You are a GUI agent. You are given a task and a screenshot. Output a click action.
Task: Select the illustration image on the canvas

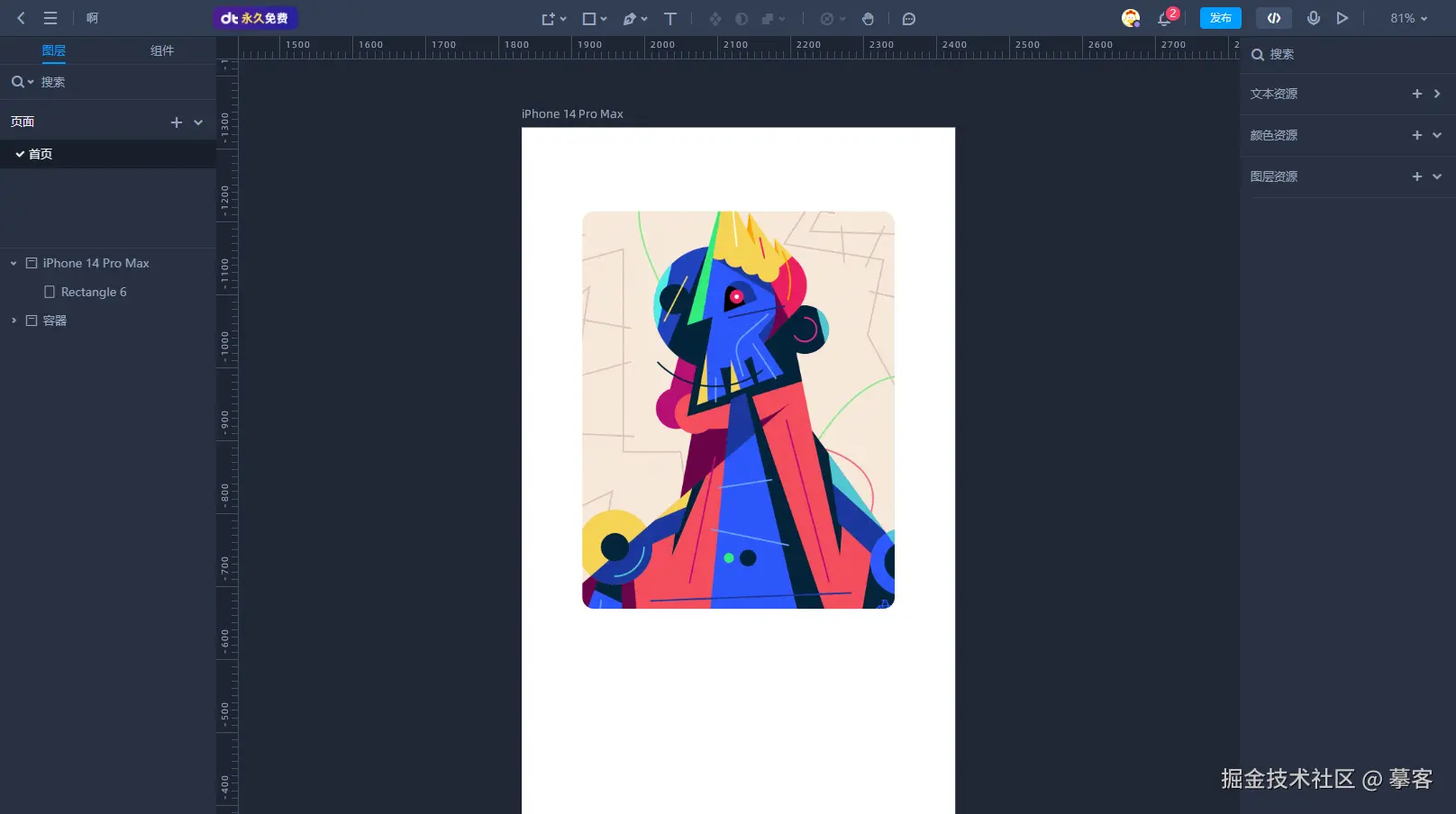[738, 410]
